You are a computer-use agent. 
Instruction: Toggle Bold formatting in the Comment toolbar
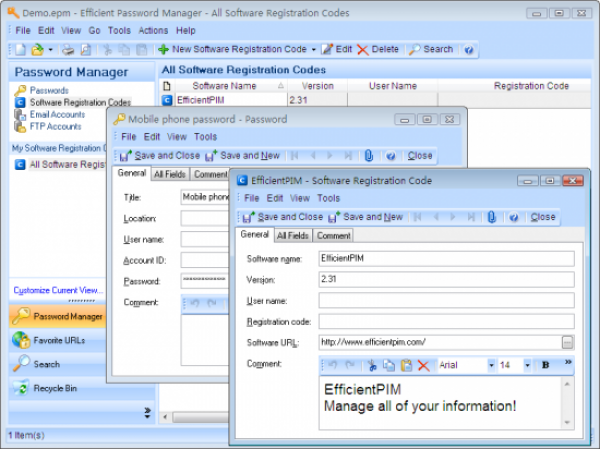546,366
